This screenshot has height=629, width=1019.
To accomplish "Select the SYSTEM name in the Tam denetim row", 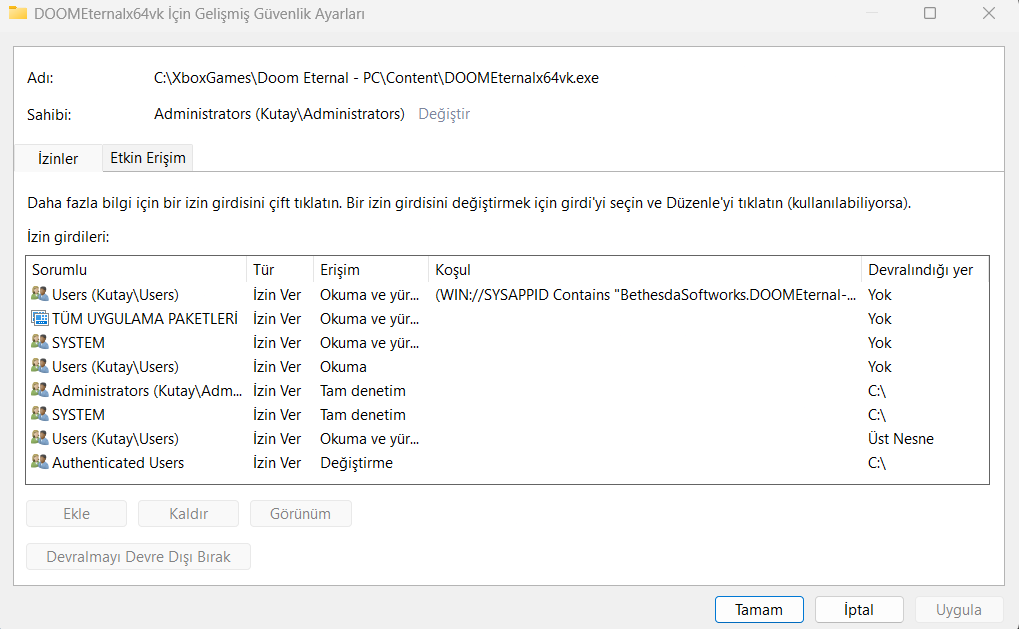I will [78, 415].
